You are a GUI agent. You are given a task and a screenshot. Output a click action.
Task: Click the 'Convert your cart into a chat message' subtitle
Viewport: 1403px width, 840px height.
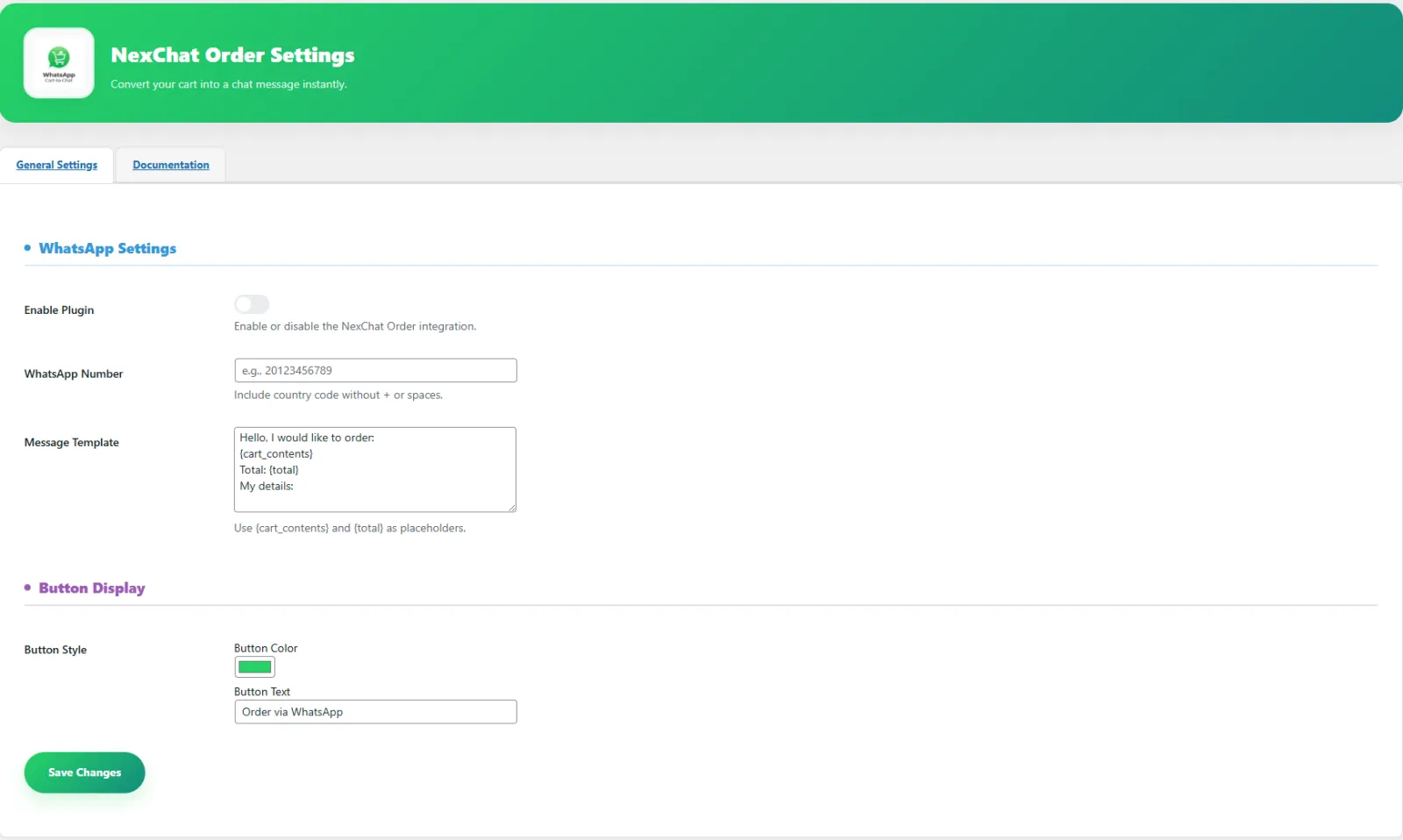(x=229, y=84)
